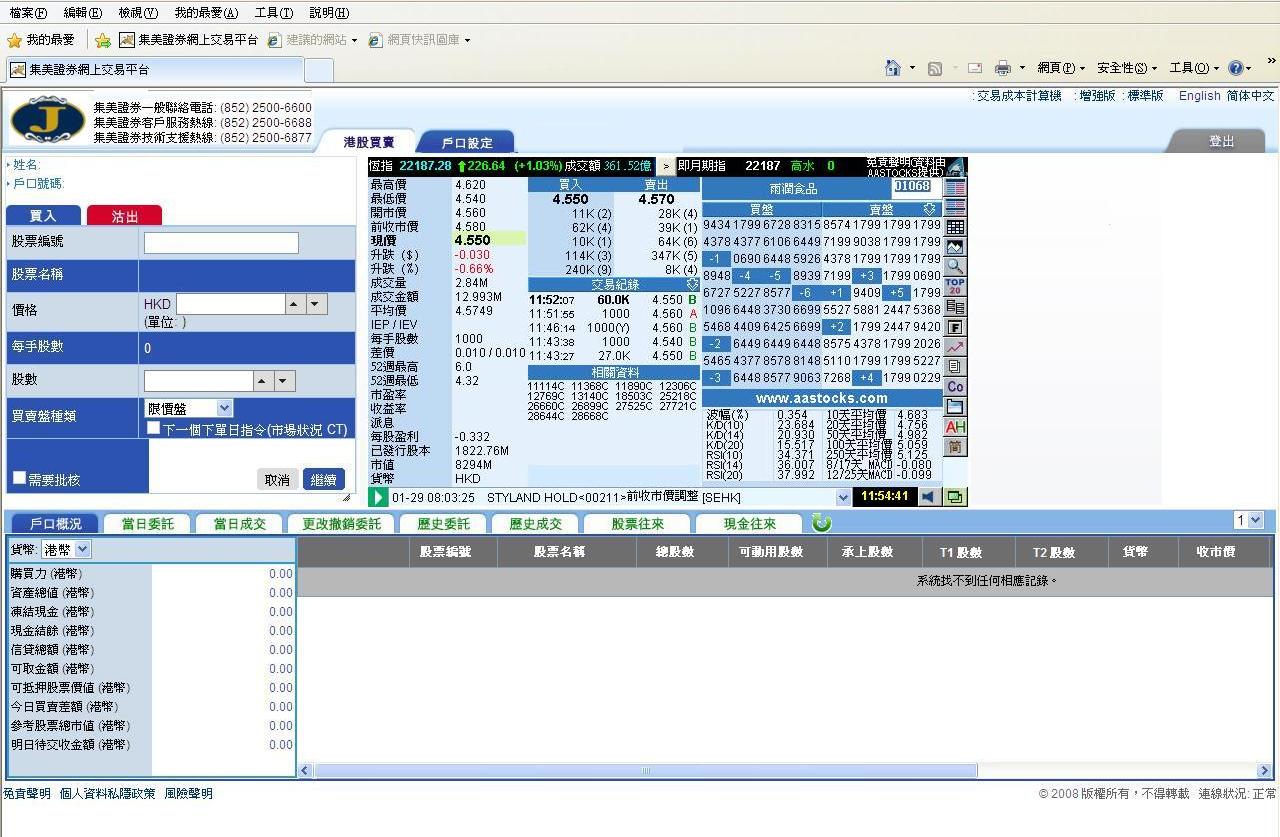Open the folder icon in AAStocks sidebar
1280x837 pixels.
click(x=955, y=407)
